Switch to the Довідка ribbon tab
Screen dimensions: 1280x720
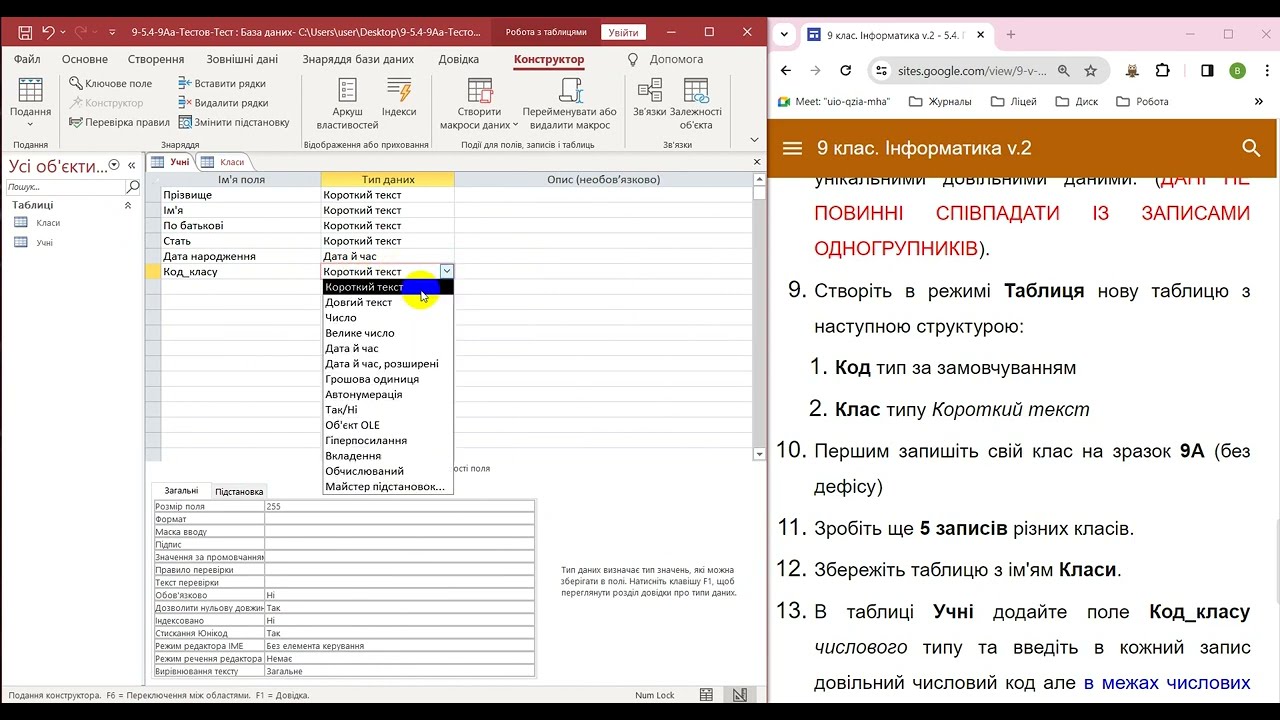pos(458,59)
